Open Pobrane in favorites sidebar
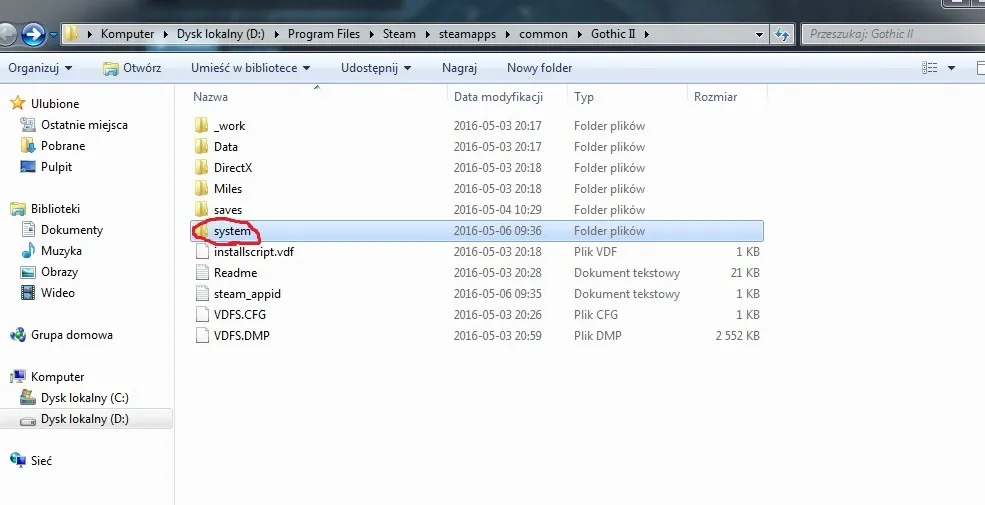This screenshot has width=985, height=505. (x=63, y=146)
